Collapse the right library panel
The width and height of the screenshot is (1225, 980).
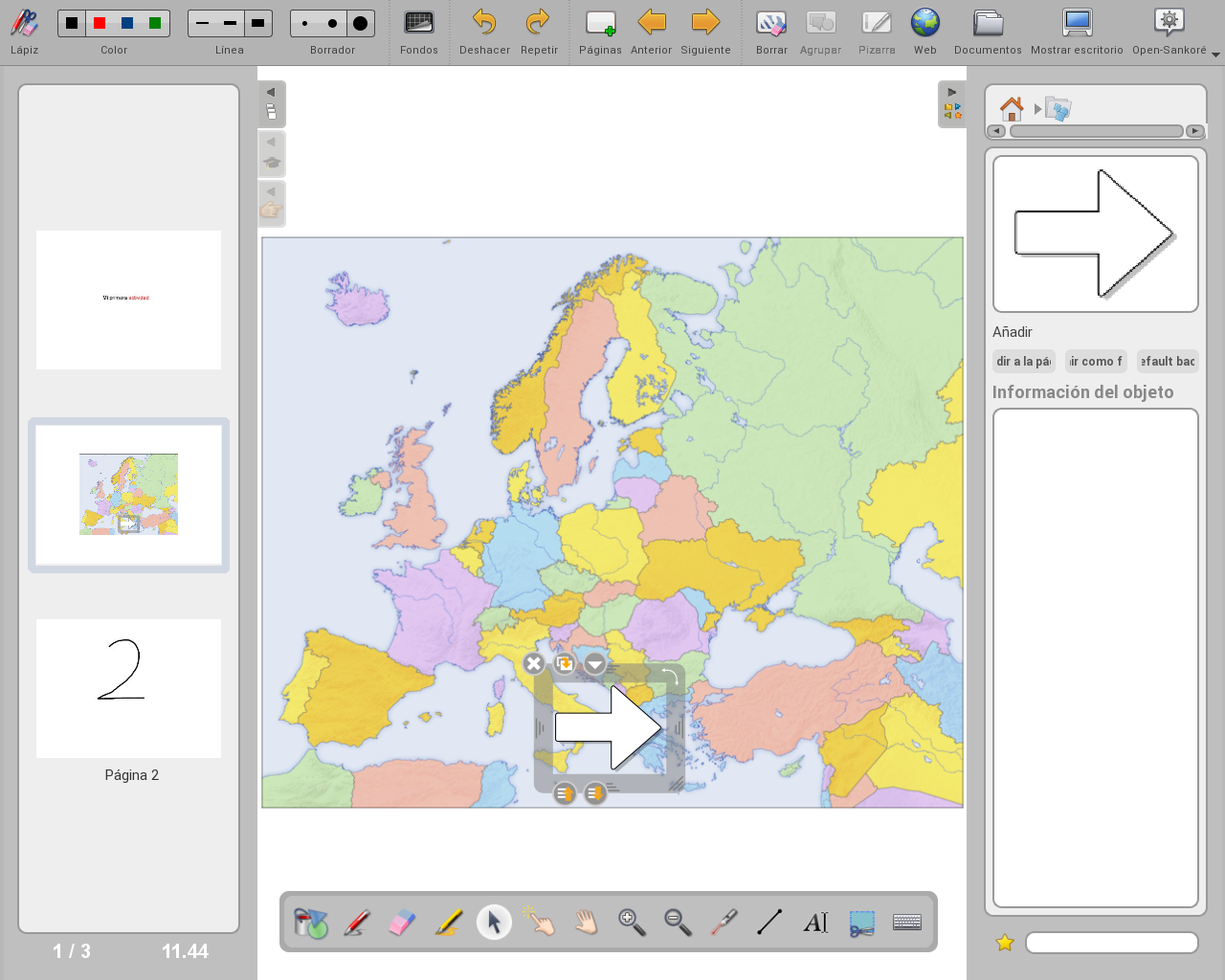(951, 93)
